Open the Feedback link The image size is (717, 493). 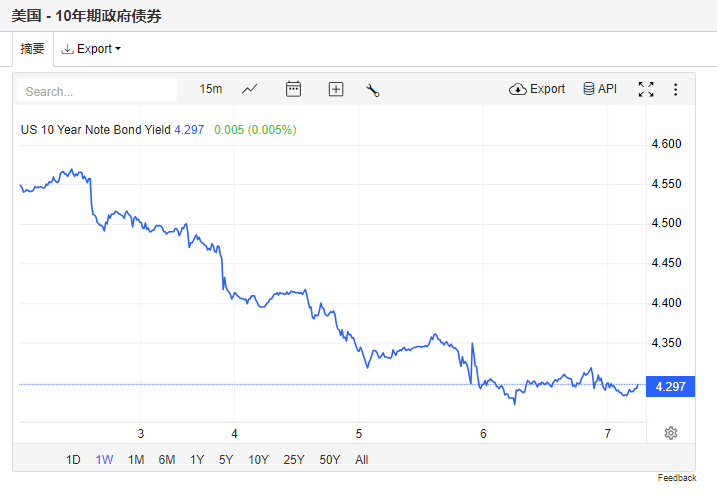pos(677,477)
